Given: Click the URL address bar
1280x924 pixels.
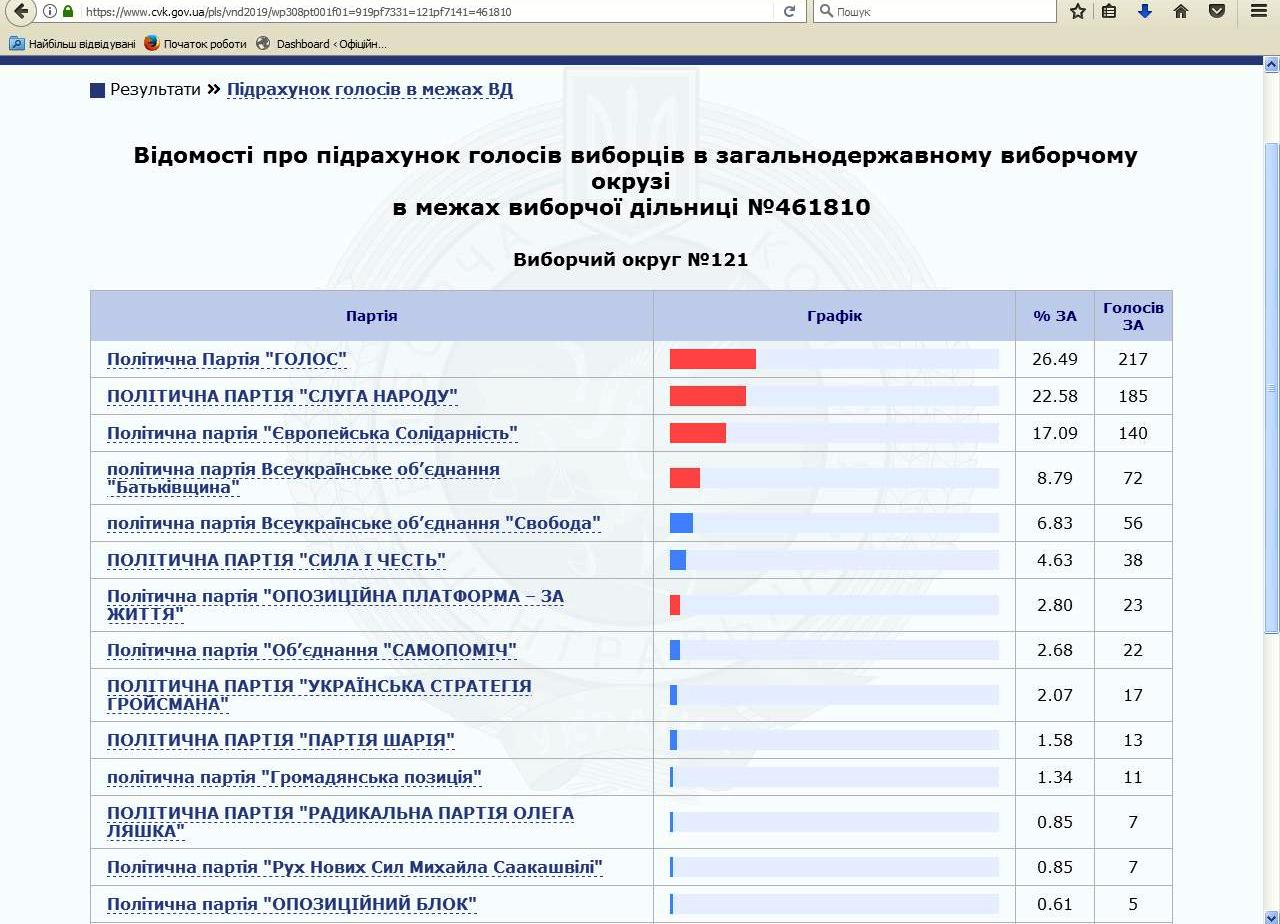Looking at the screenshot, I should coord(420,12).
